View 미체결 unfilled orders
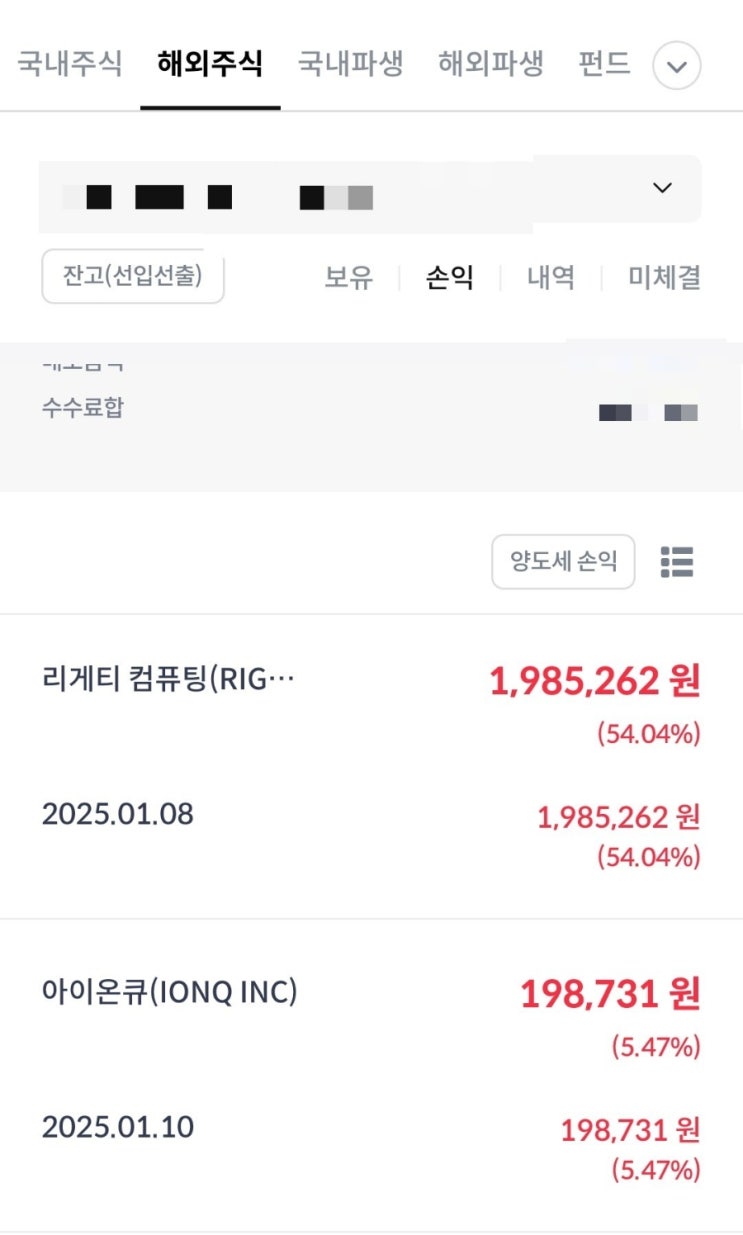 pyautogui.click(x=664, y=277)
